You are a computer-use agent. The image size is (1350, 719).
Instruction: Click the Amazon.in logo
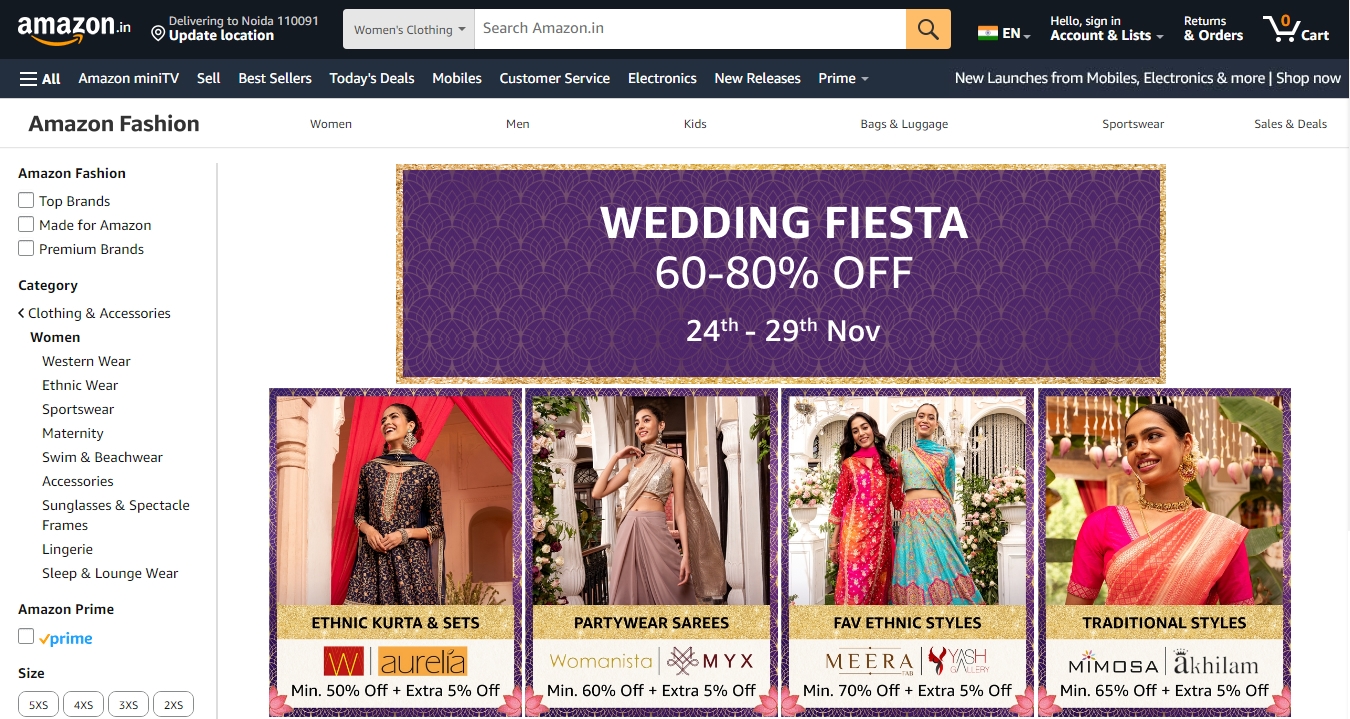[74, 29]
